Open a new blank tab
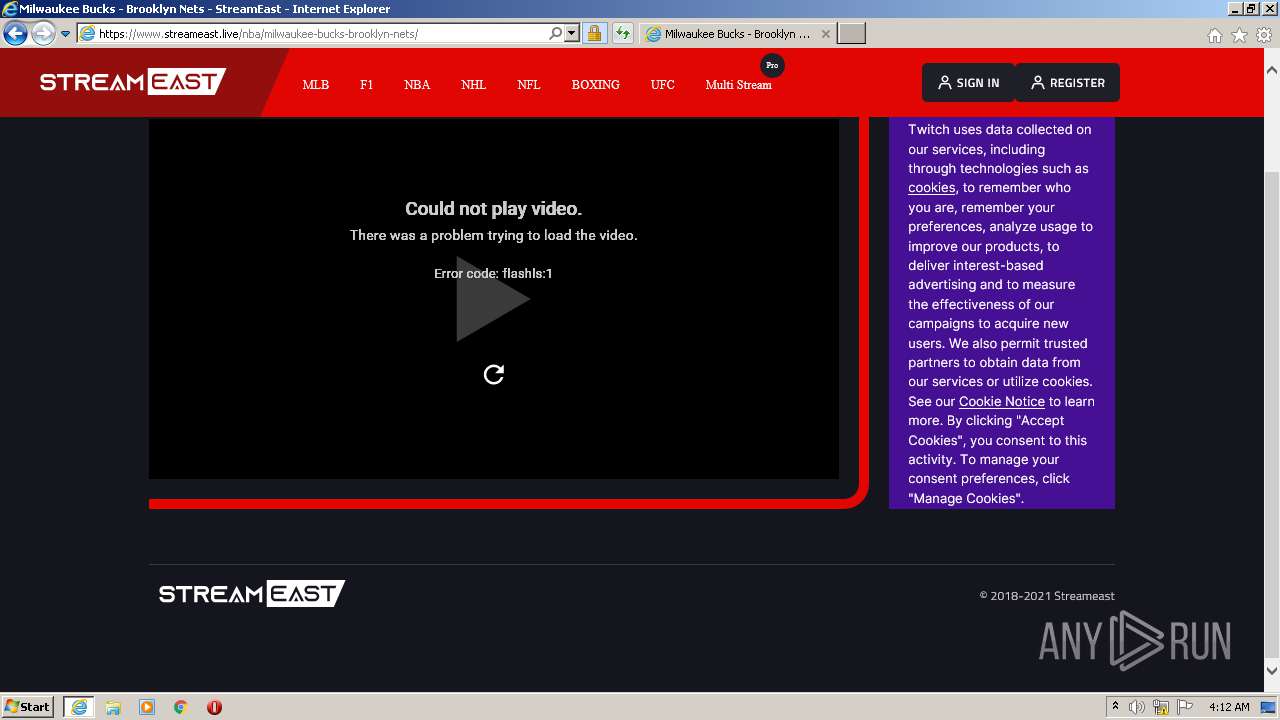Viewport: 1280px width, 720px height. click(851, 34)
